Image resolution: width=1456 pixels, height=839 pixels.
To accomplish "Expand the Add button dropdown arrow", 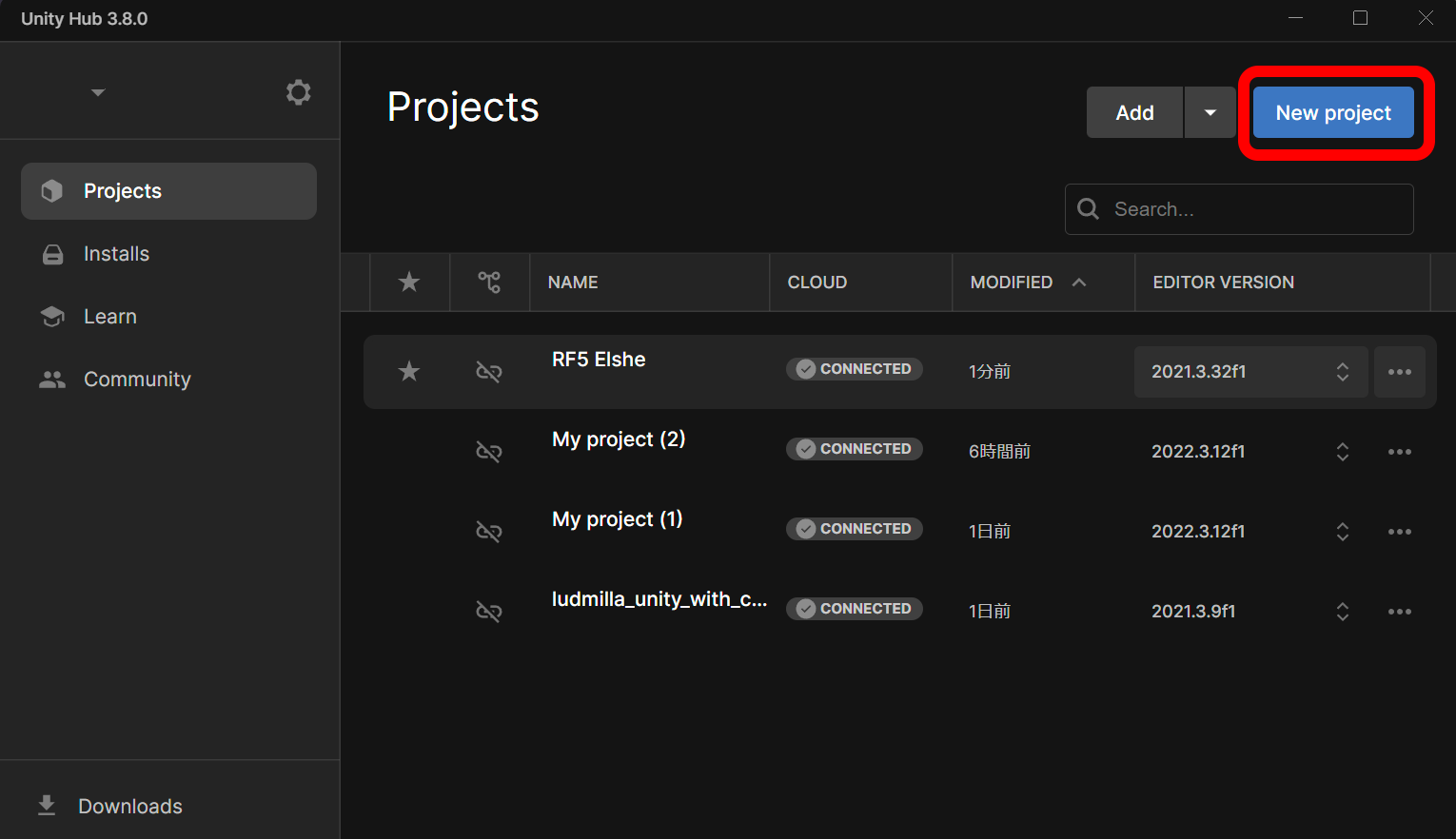I will [x=1210, y=112].
